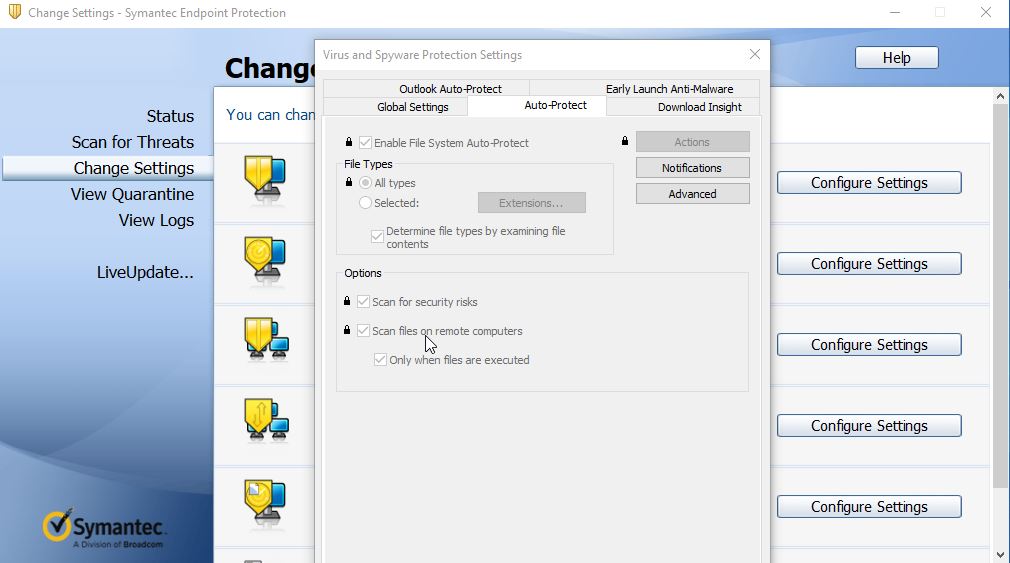
Task: Open the Advanced button
Action: coord(692,194)
